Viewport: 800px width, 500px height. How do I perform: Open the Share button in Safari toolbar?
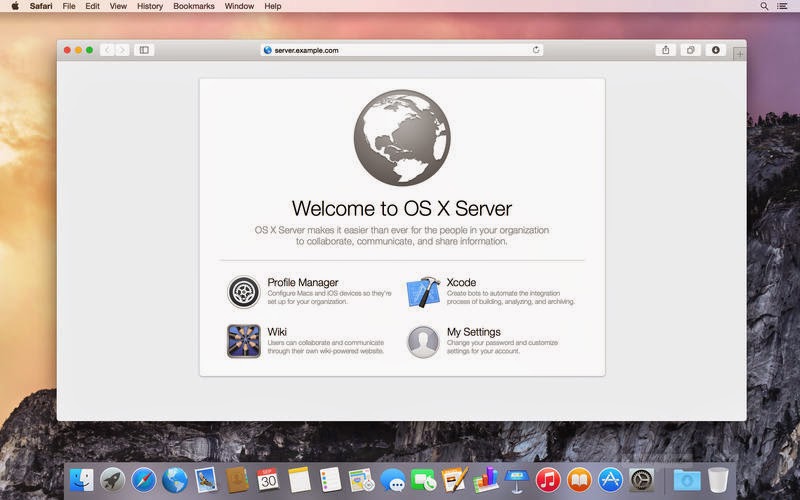(666, 50)
